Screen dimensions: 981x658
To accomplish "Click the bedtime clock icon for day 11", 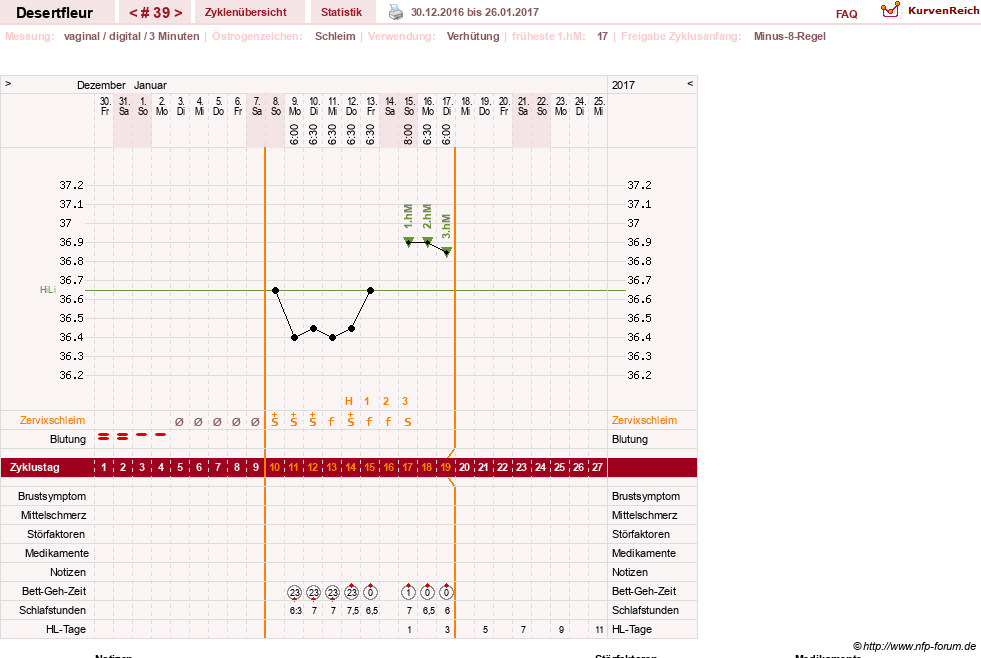I will [x=295, y=592].
